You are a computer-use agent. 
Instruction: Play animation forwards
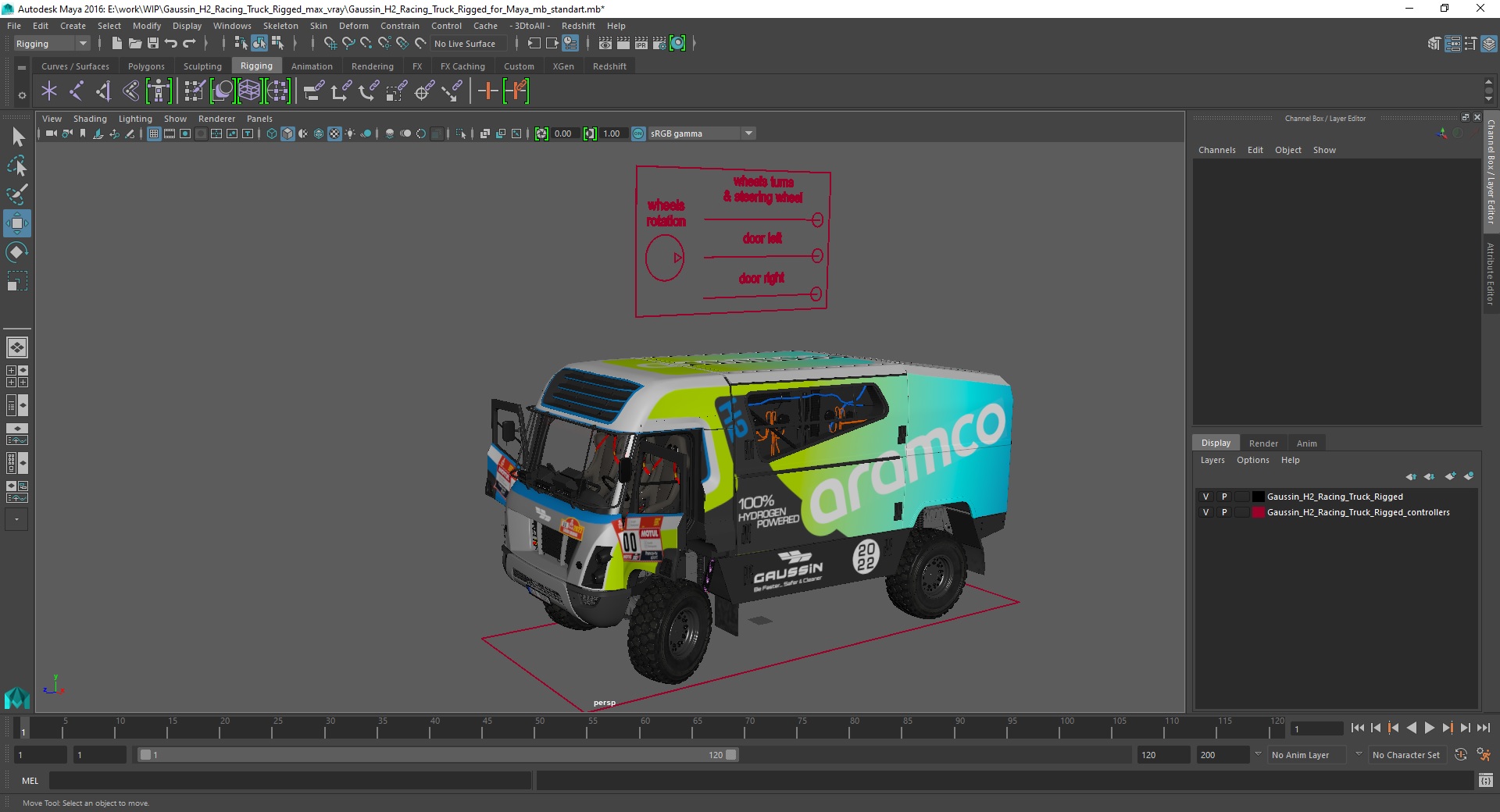[x=1429, y=728]
